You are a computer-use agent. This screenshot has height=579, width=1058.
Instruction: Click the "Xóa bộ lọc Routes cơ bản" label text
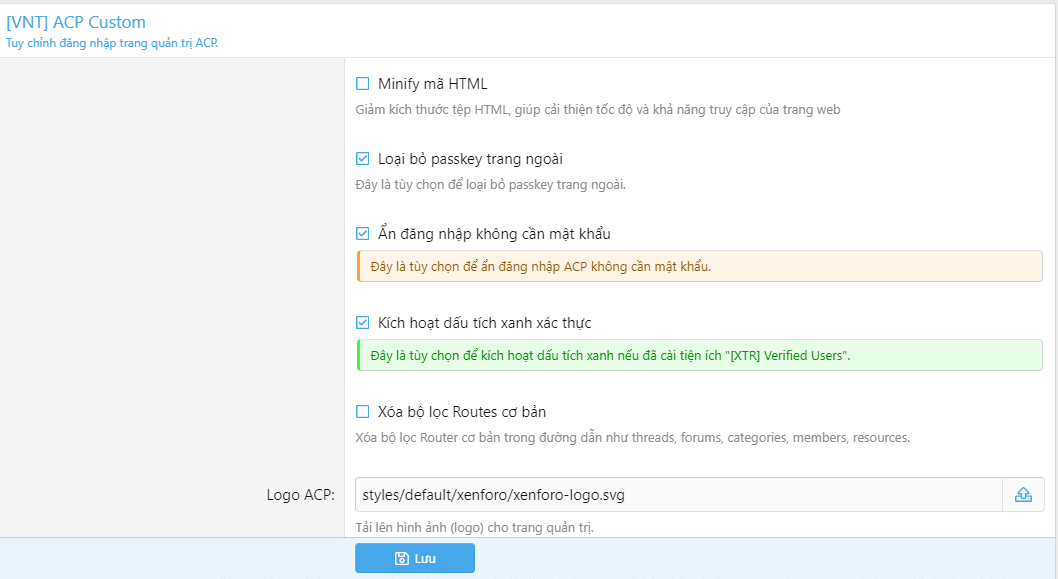point(462,412)
